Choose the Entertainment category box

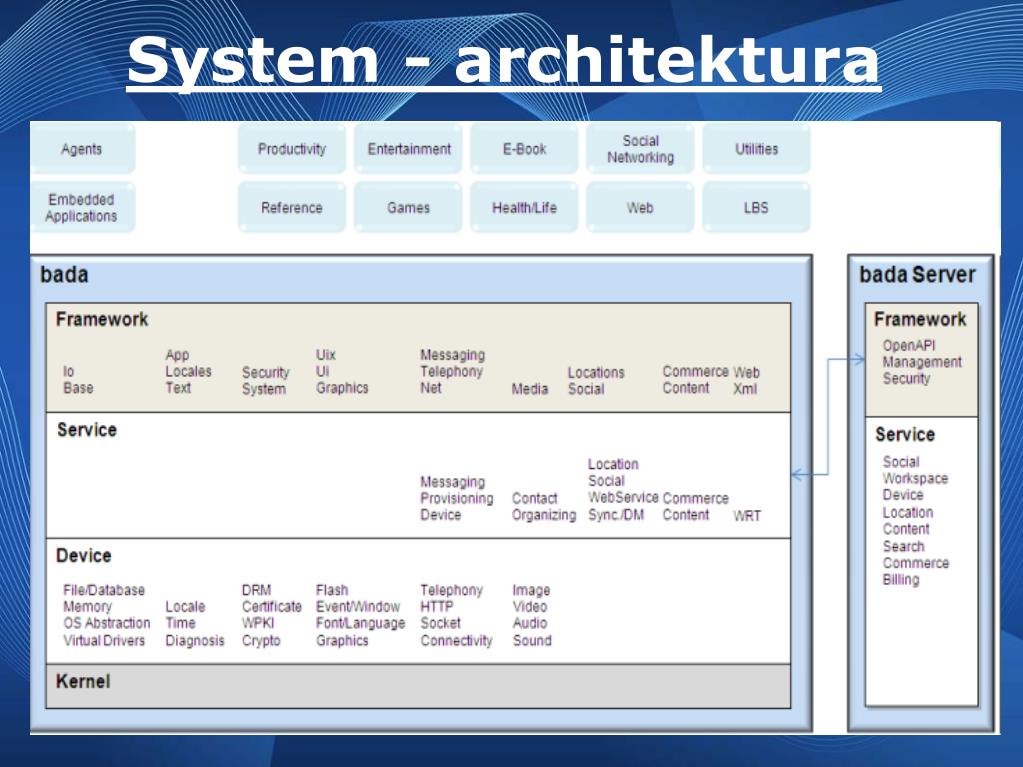[408, 149]
